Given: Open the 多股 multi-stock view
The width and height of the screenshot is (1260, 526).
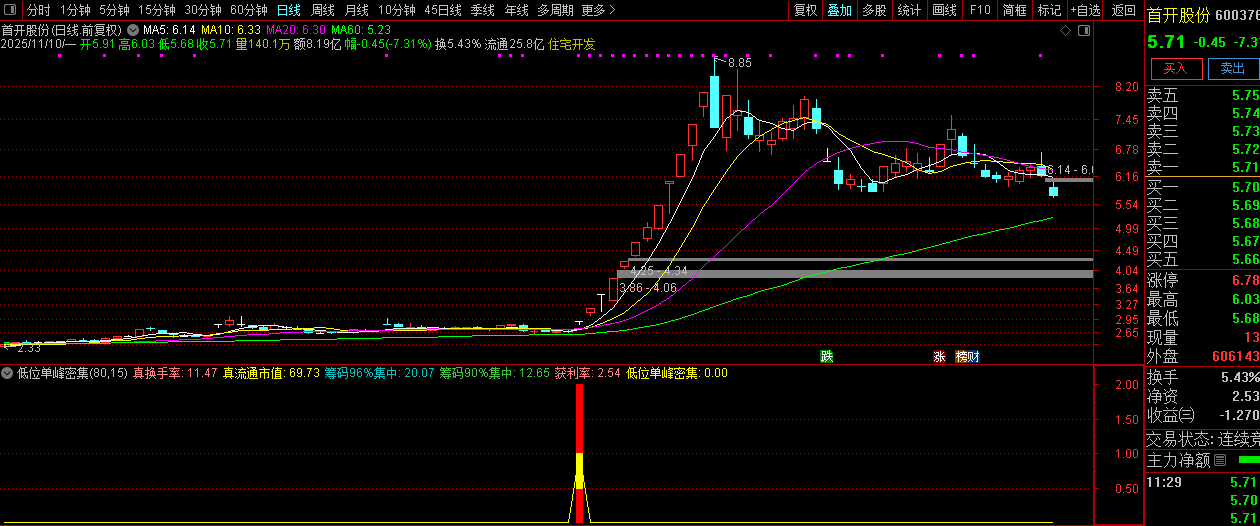Looking at the screenshot, I should click(x=874, y=10).
